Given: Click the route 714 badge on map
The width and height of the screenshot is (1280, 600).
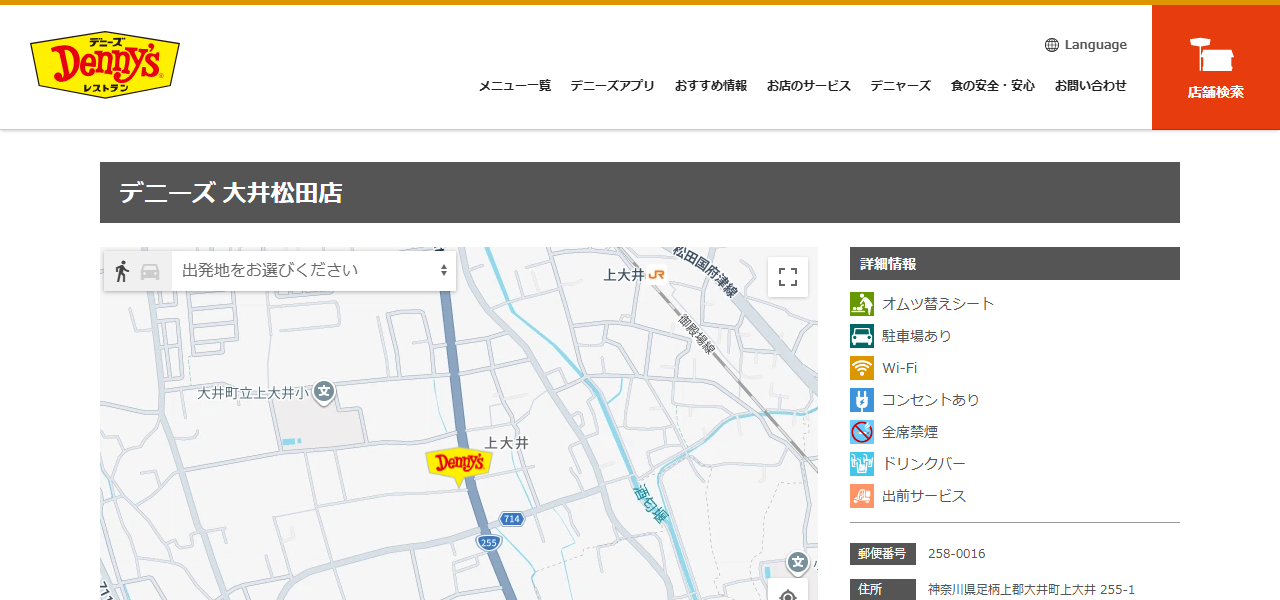Looking at the screenshot, I should pos(511,519).
